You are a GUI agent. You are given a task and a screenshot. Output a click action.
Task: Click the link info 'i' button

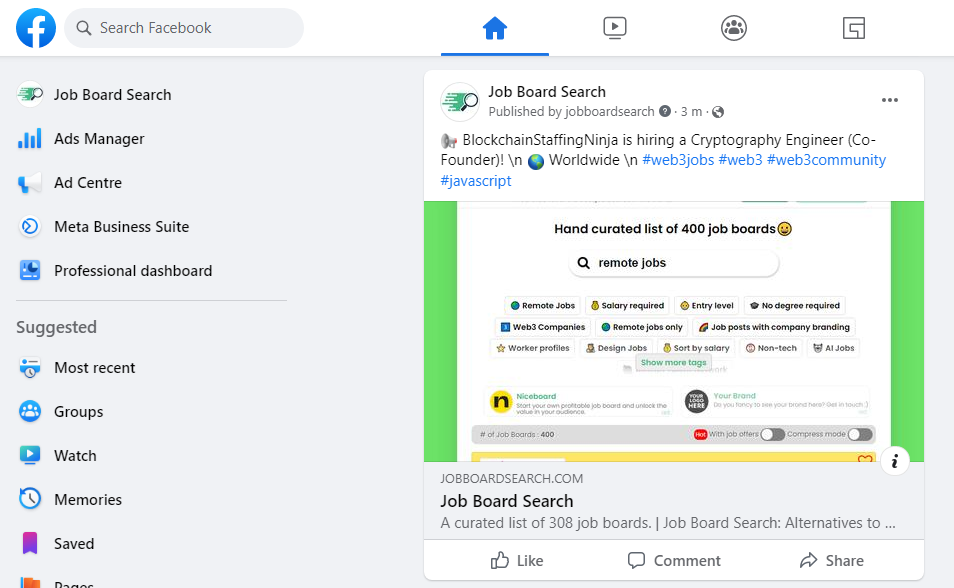coord(894,461)
